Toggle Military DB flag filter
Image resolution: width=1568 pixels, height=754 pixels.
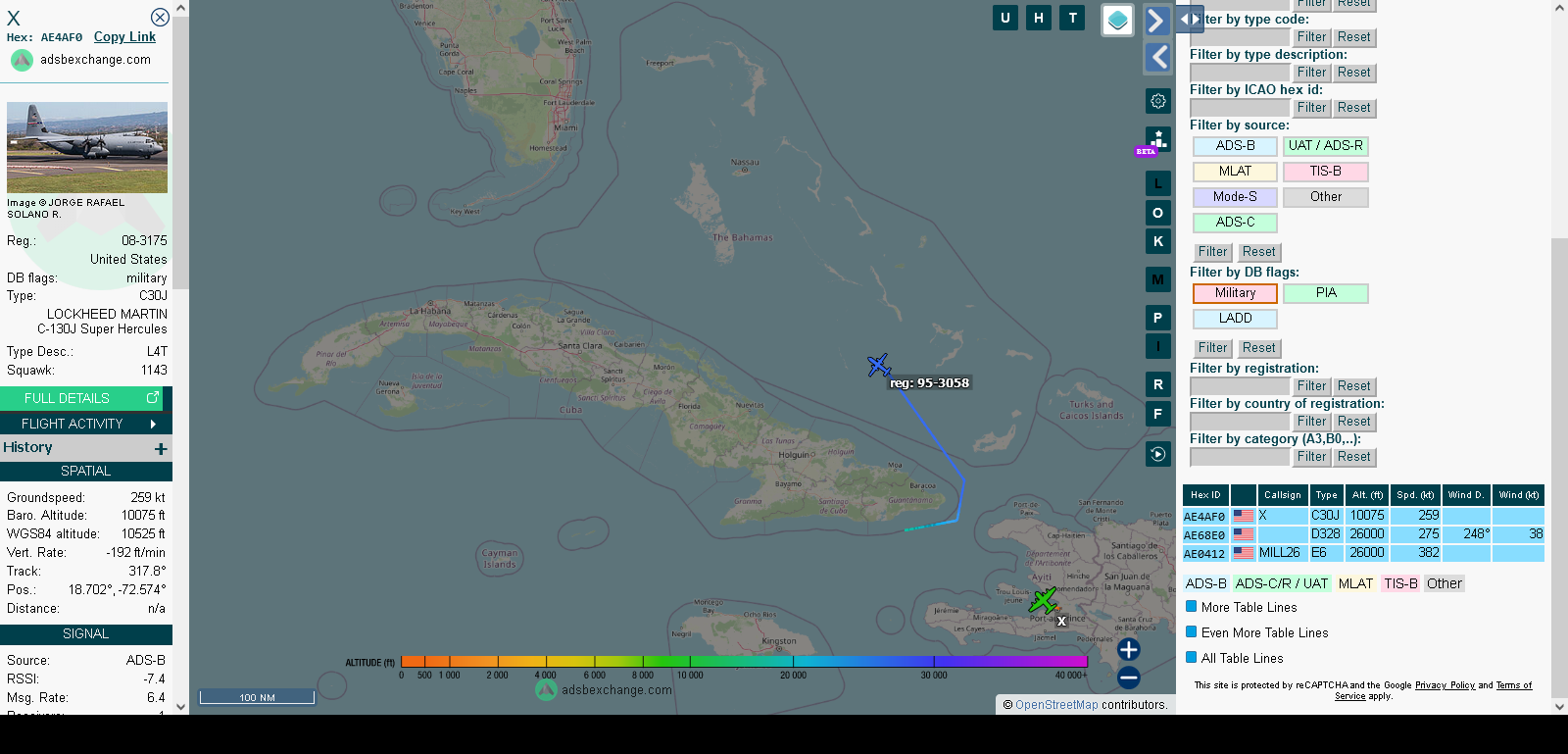(x=1235, y=293)
